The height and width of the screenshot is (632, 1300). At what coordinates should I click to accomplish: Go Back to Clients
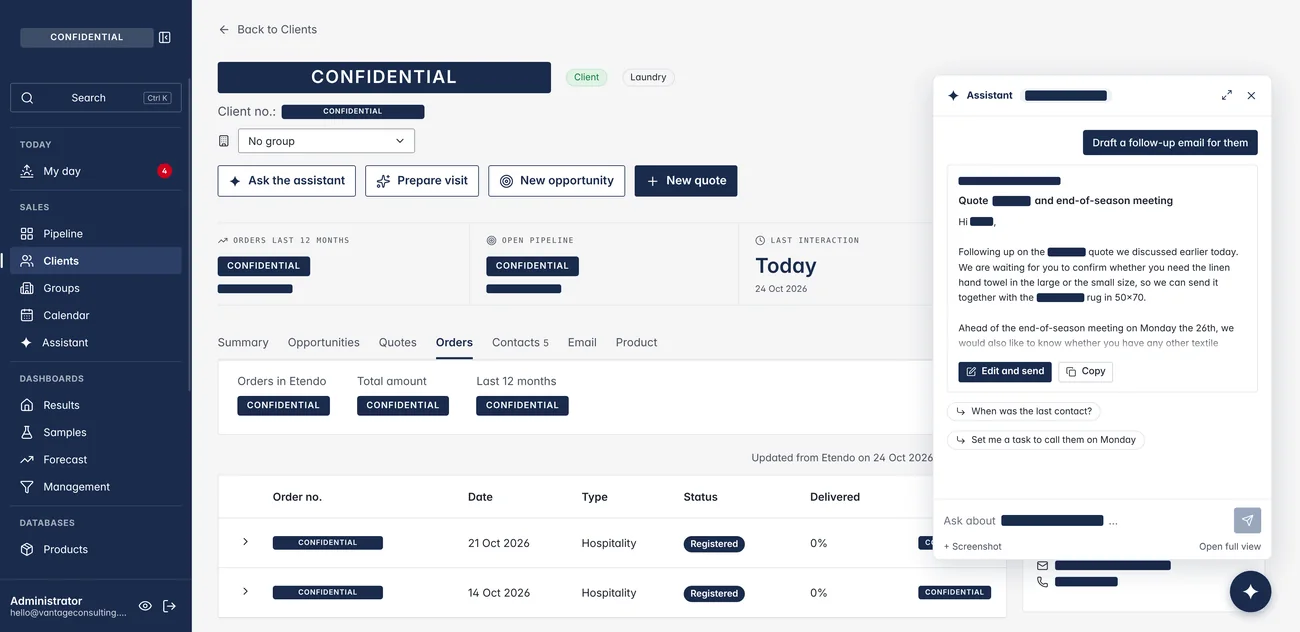point(267,30)
